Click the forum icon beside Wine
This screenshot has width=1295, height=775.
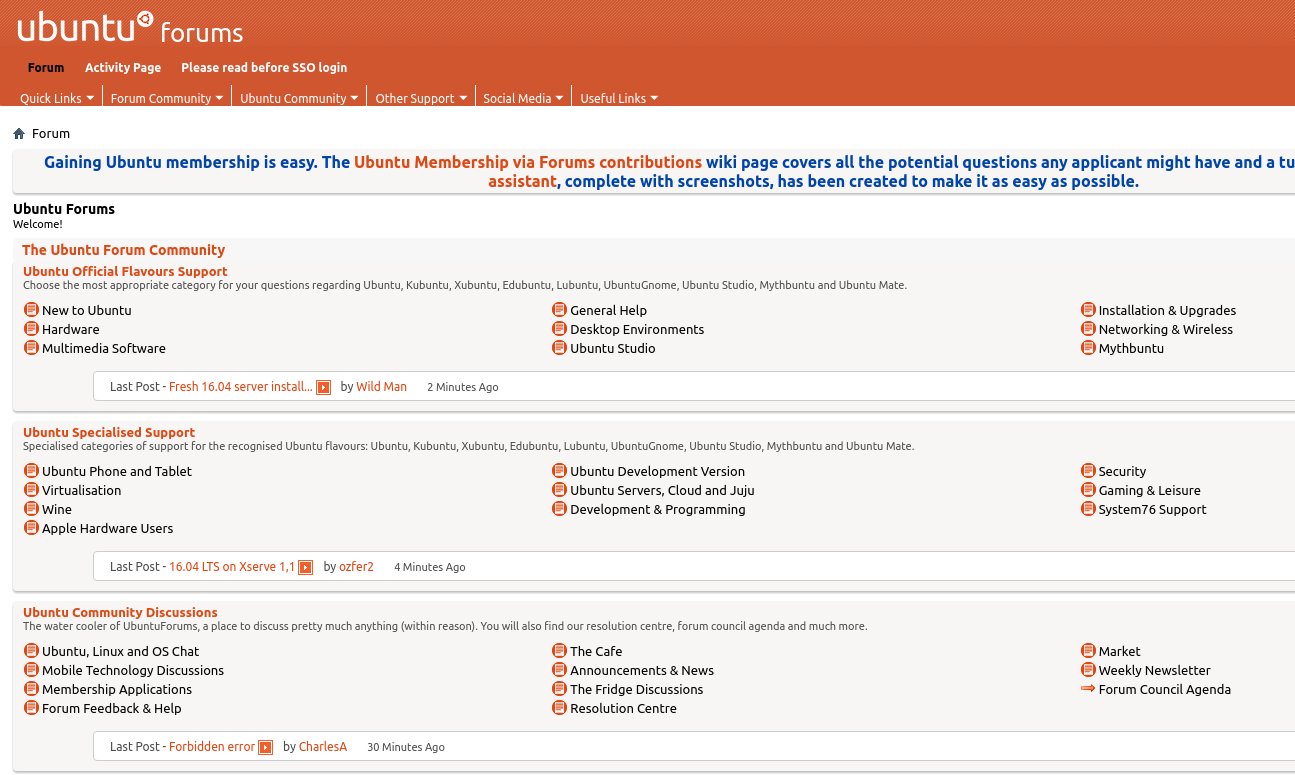pyautogui.click(x=31, y=509)
